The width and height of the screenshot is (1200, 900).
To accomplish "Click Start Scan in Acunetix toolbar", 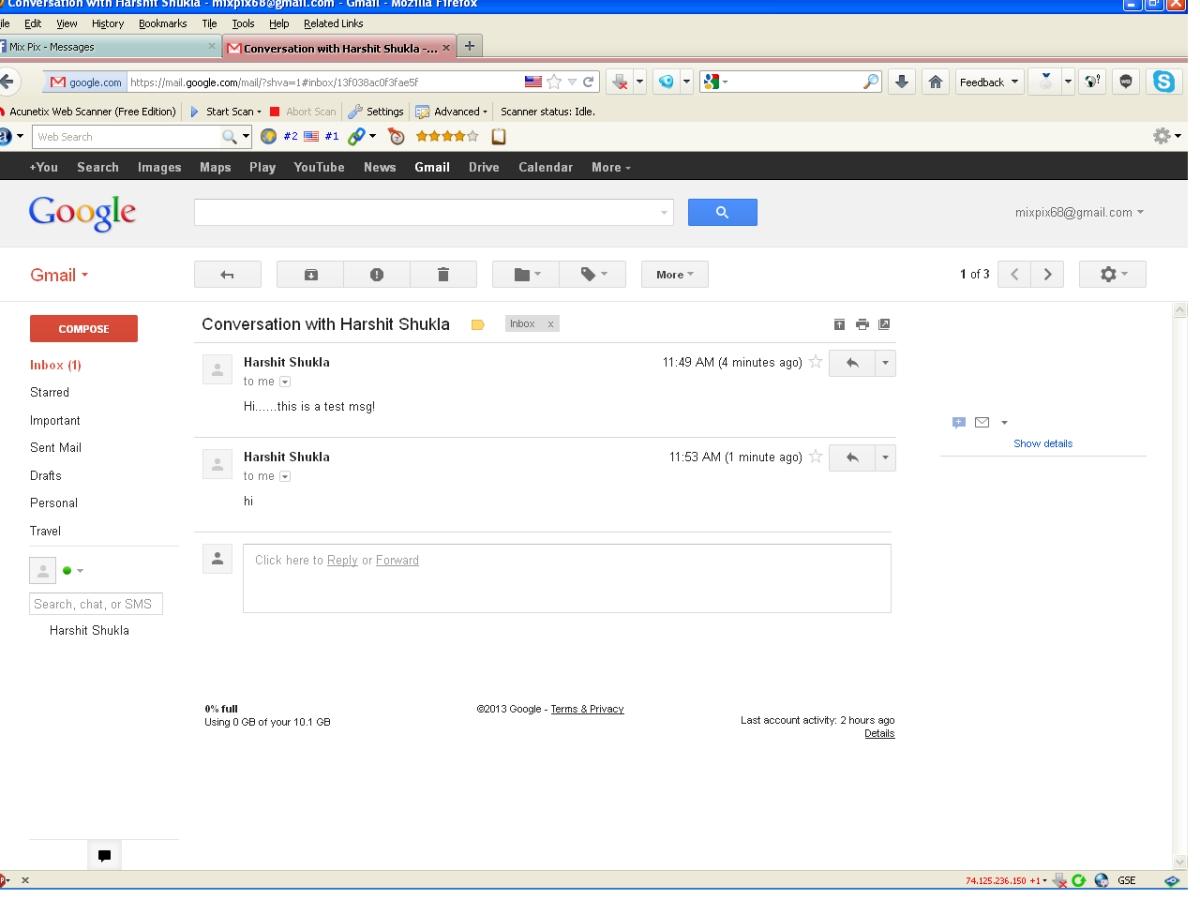I will click(x=224, y=111).
